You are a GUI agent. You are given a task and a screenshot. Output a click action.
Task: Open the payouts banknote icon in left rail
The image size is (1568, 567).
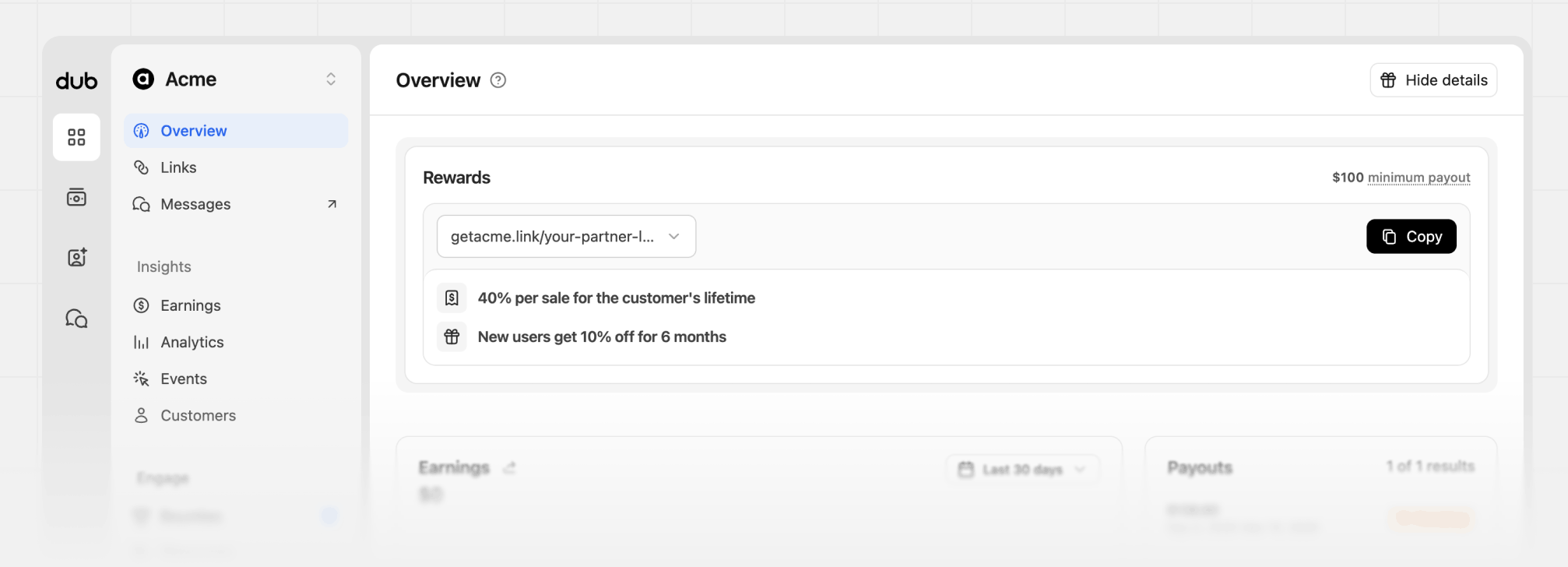point(76,197)
